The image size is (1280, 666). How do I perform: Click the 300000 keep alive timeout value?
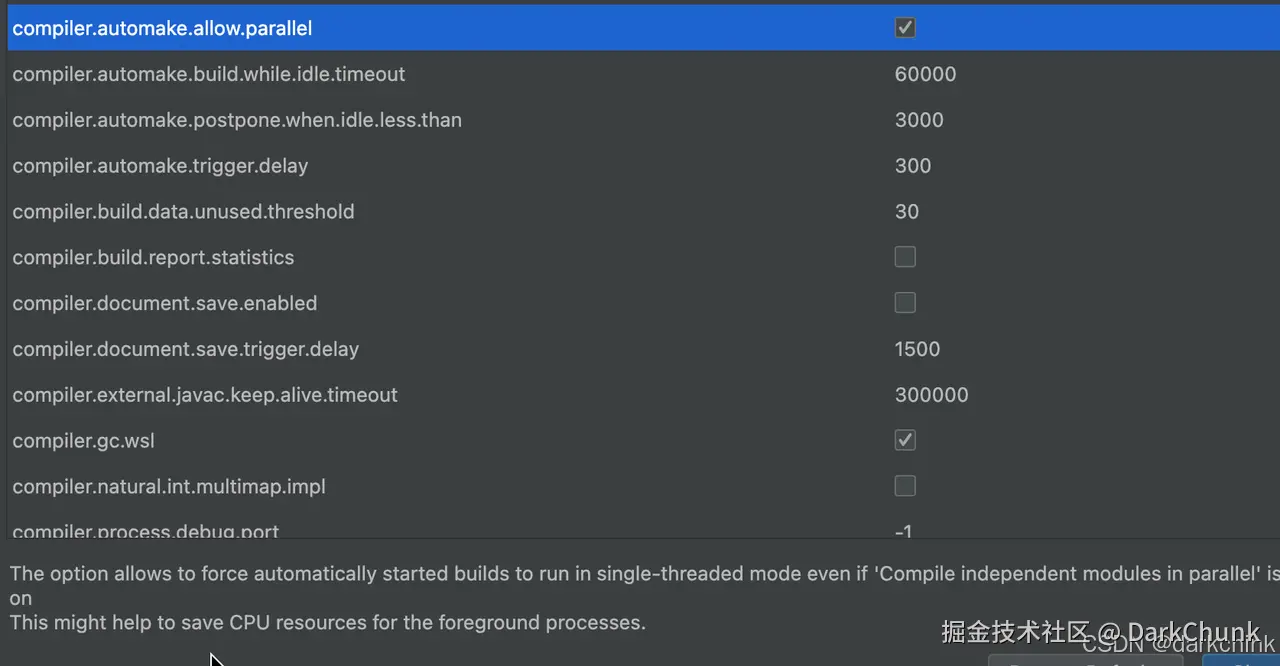coord(931,395)
